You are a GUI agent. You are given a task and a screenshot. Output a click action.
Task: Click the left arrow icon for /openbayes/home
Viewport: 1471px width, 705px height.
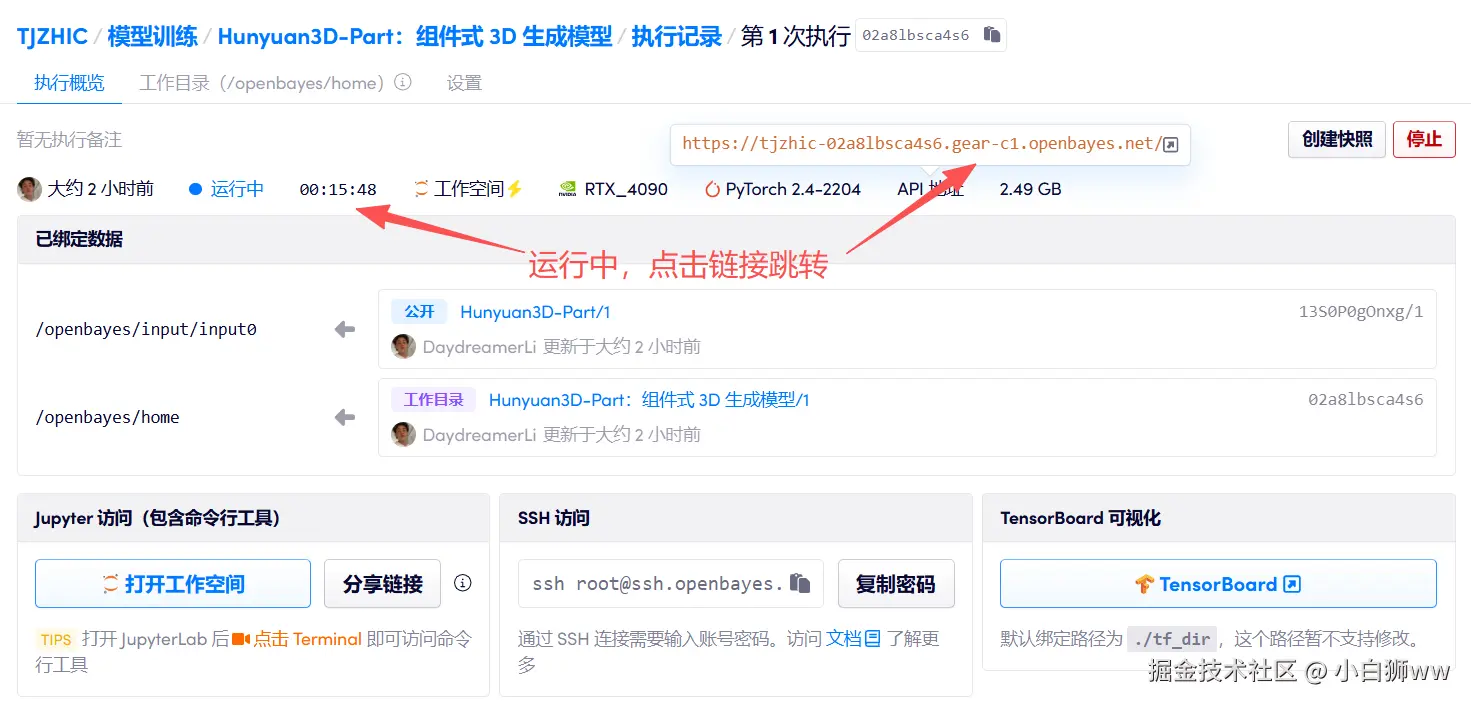345,417
